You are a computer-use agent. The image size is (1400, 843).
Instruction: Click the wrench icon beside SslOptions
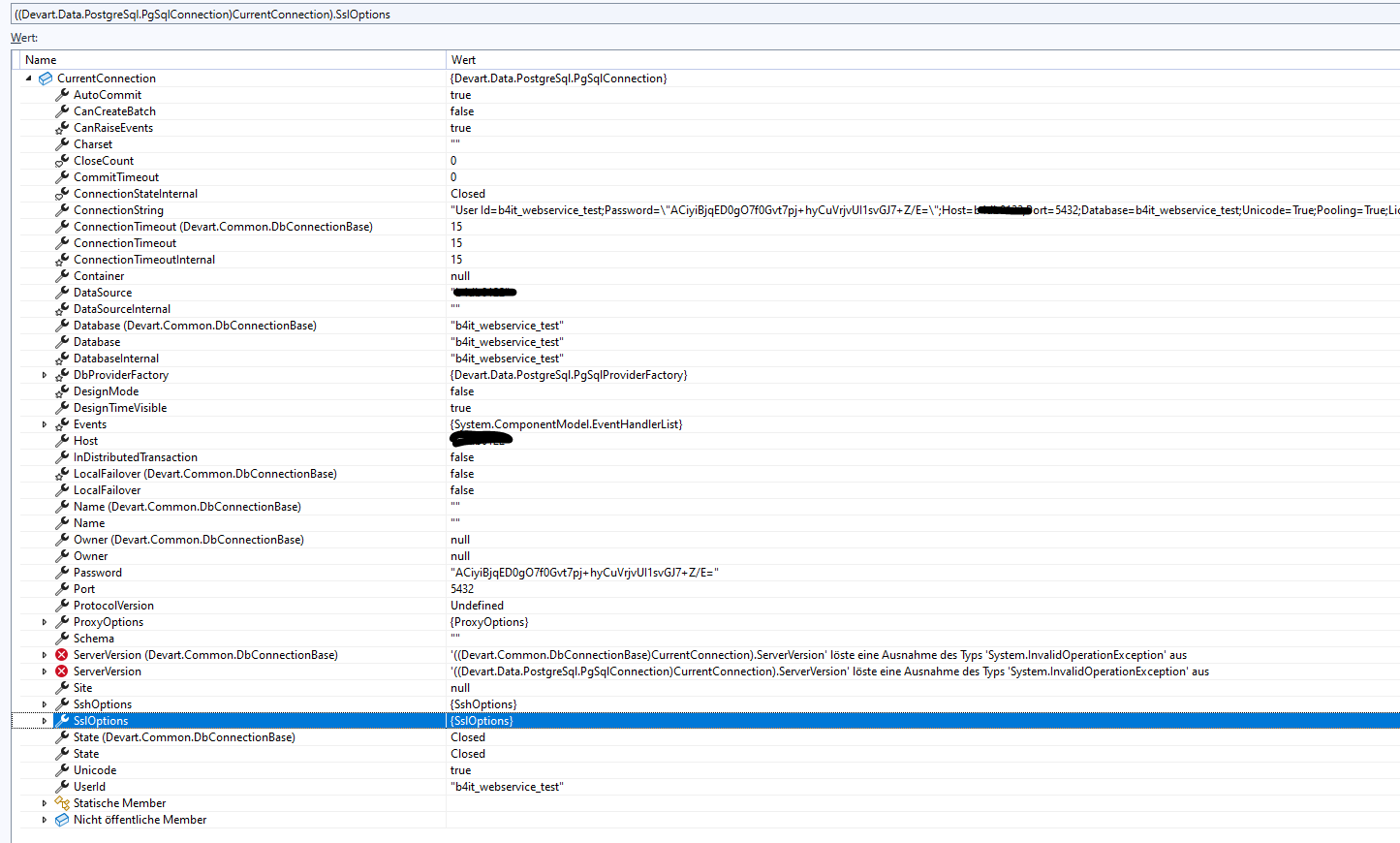(62, 721)
